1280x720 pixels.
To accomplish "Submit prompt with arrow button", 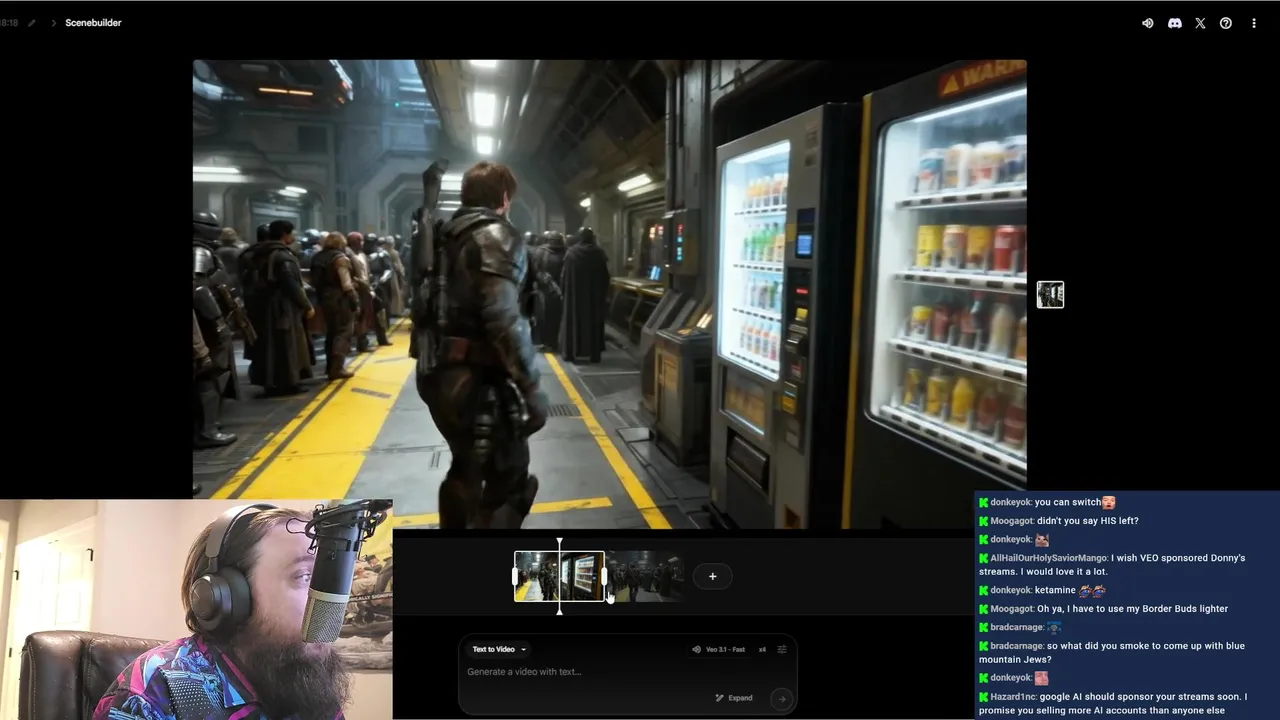I will pos(782,698).
